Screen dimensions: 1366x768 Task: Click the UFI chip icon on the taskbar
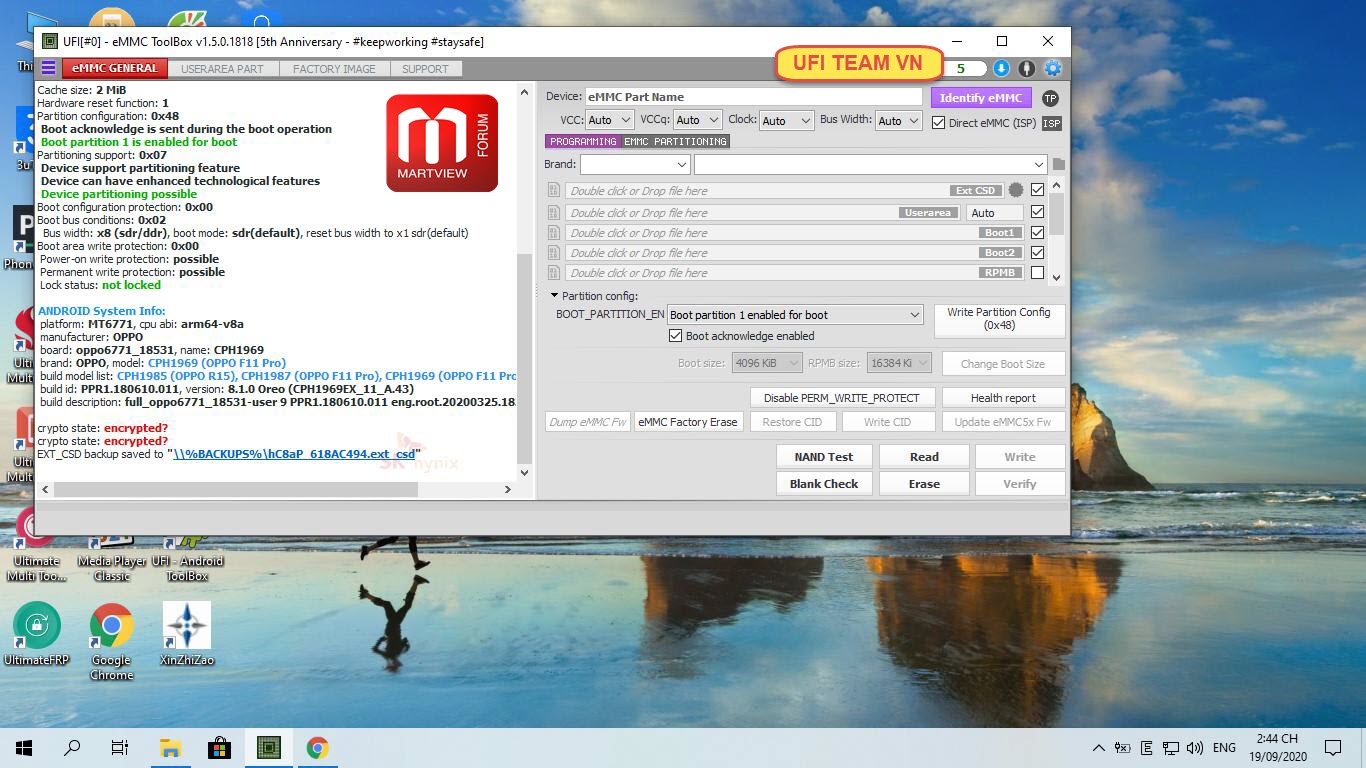click(x=268, y=748)
